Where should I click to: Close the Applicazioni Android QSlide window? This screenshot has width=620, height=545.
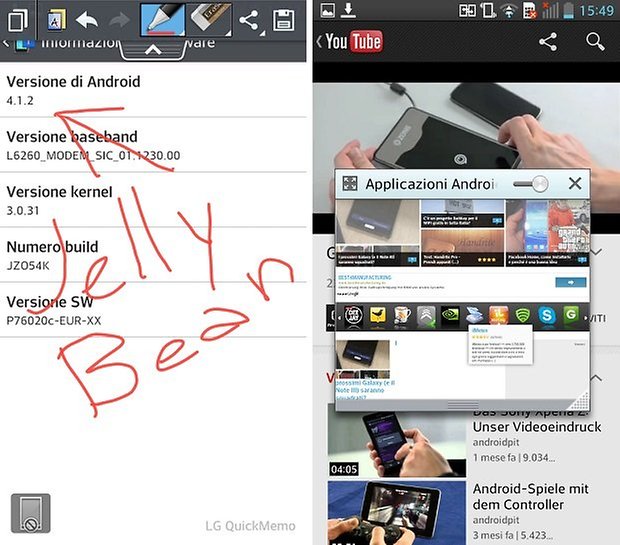575,184
